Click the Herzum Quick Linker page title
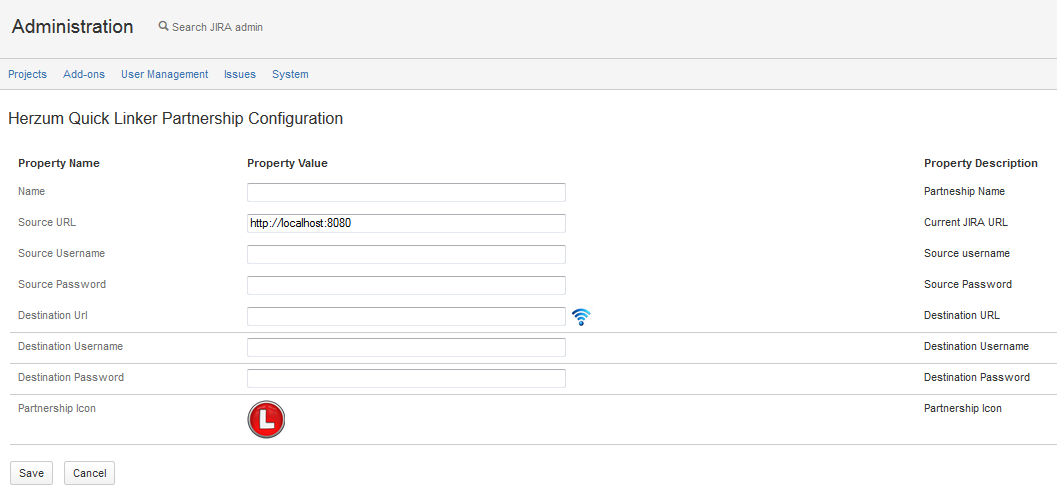 (175, 118)
